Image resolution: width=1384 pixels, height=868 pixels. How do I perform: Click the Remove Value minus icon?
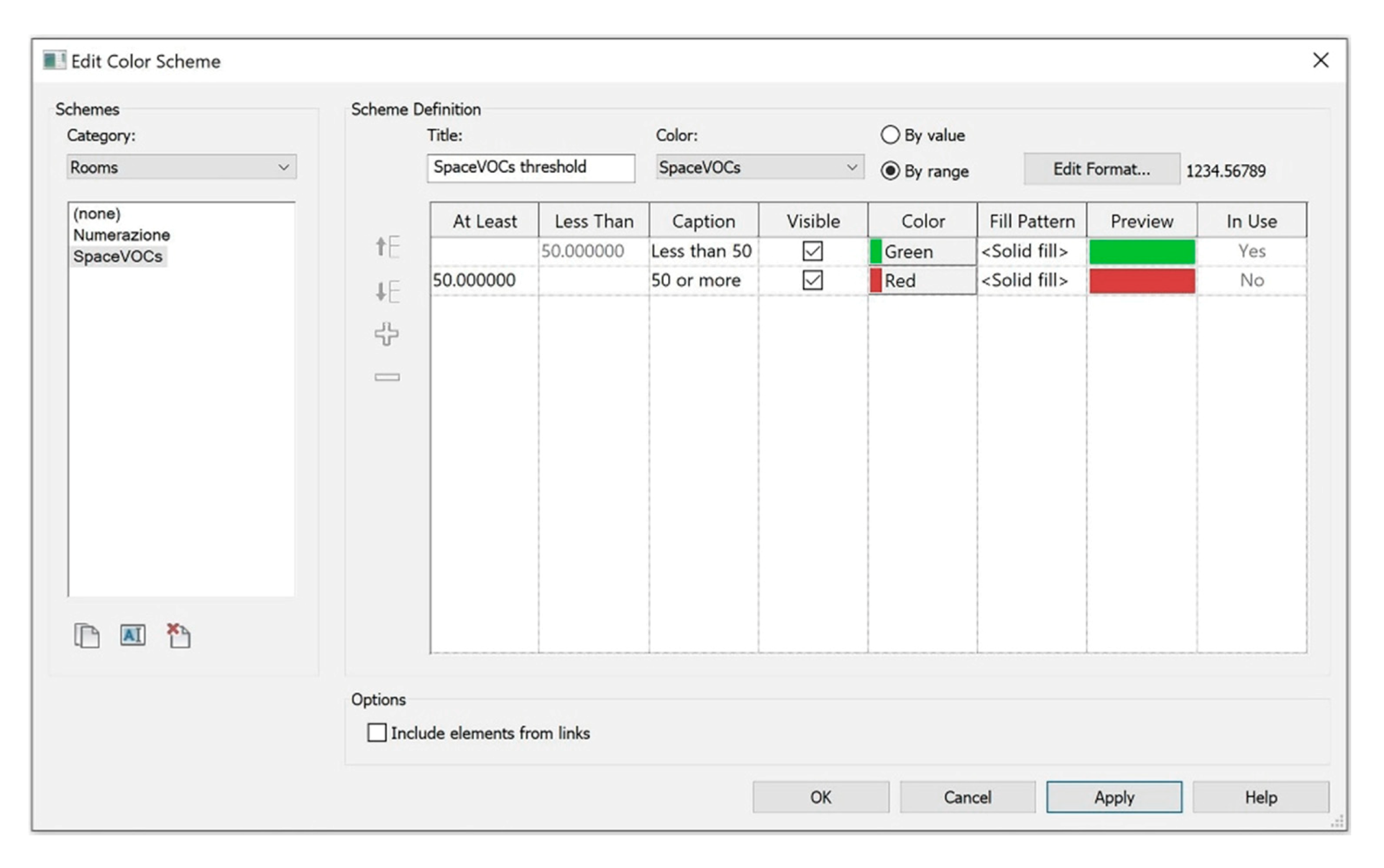coord(387,377)
